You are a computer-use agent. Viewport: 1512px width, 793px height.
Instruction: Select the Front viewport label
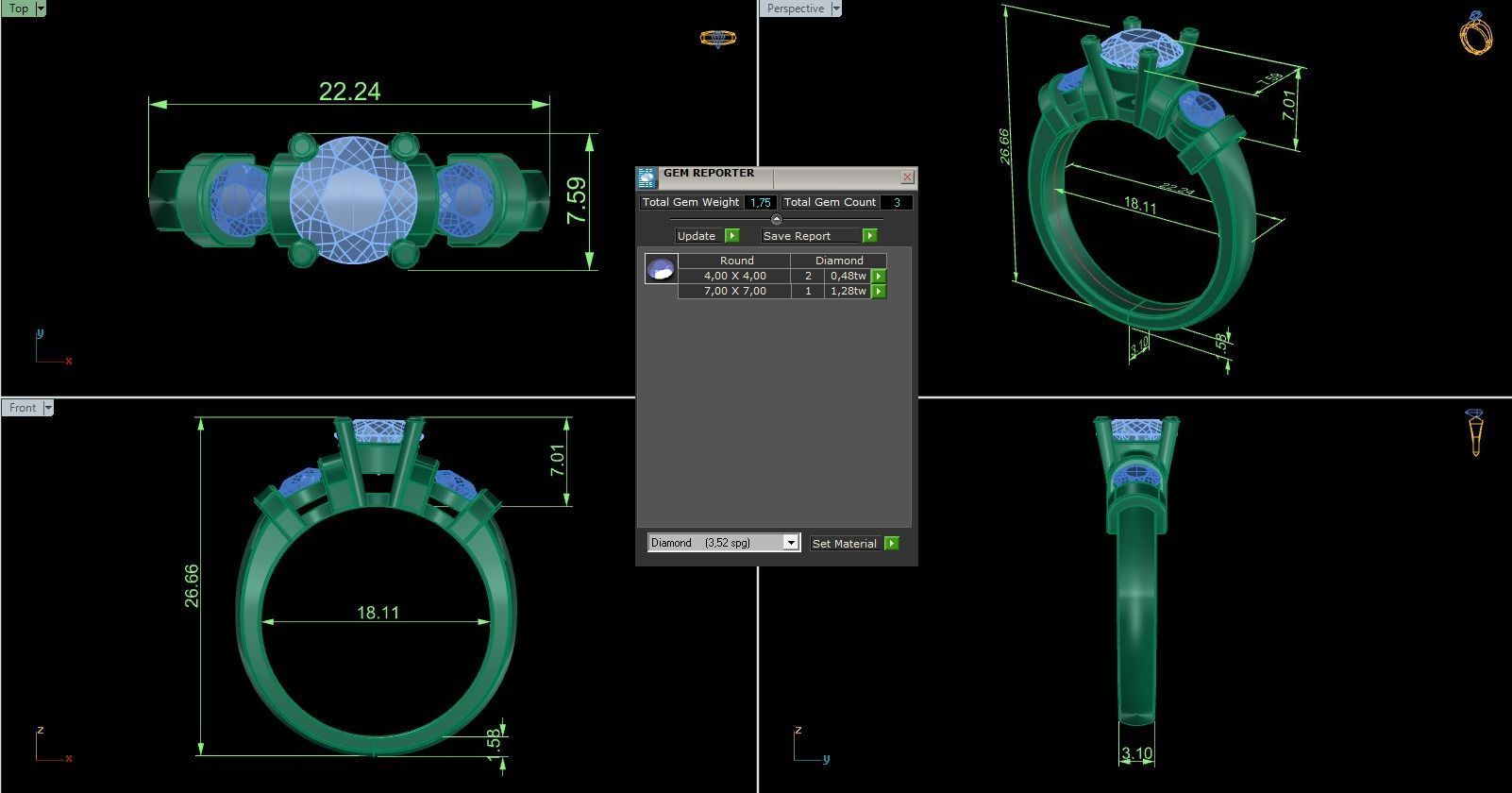23,408
